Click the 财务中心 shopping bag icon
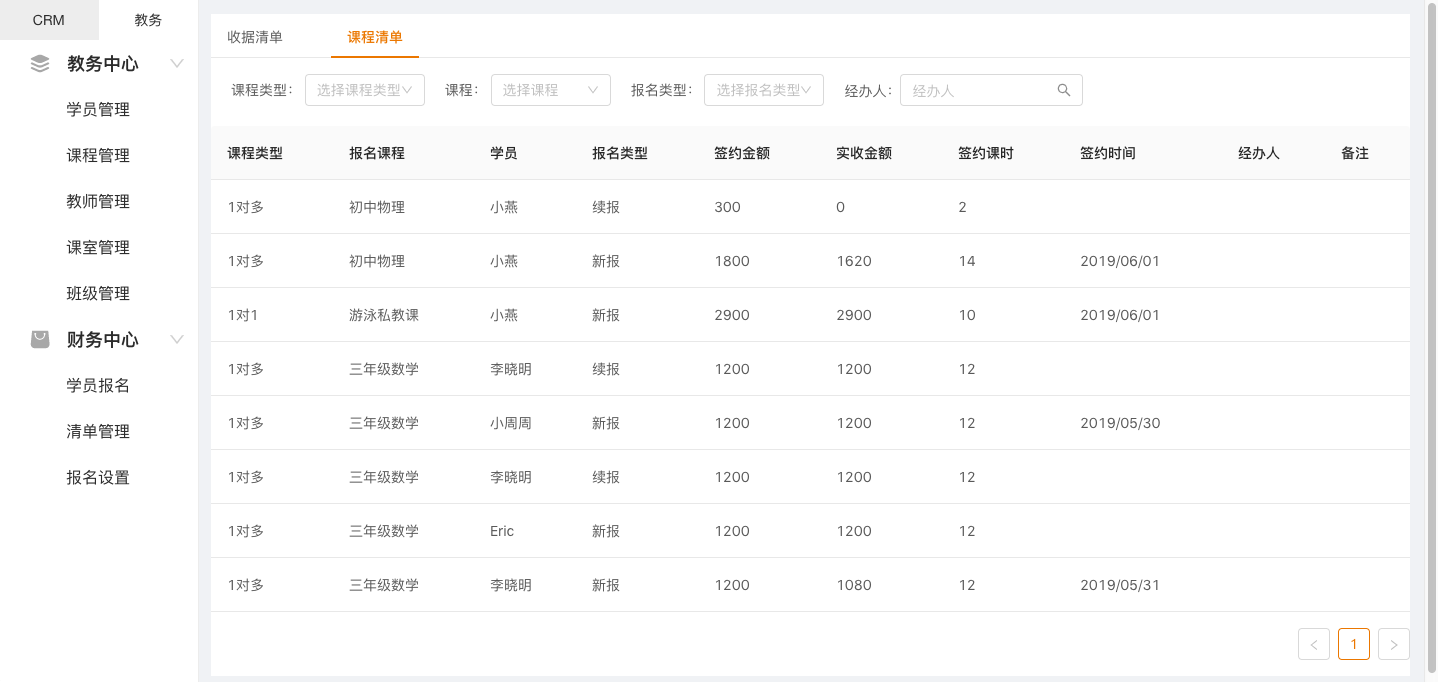 click(x=40, y=340)
